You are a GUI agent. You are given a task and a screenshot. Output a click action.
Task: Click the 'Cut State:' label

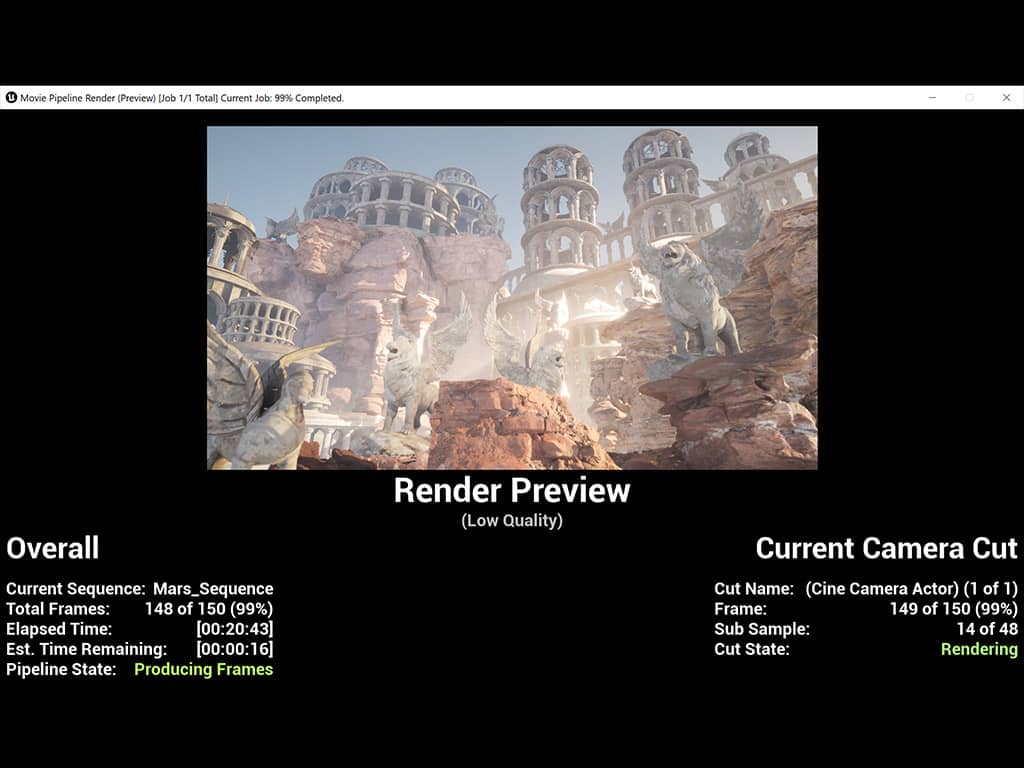click(x=752, y=649)
